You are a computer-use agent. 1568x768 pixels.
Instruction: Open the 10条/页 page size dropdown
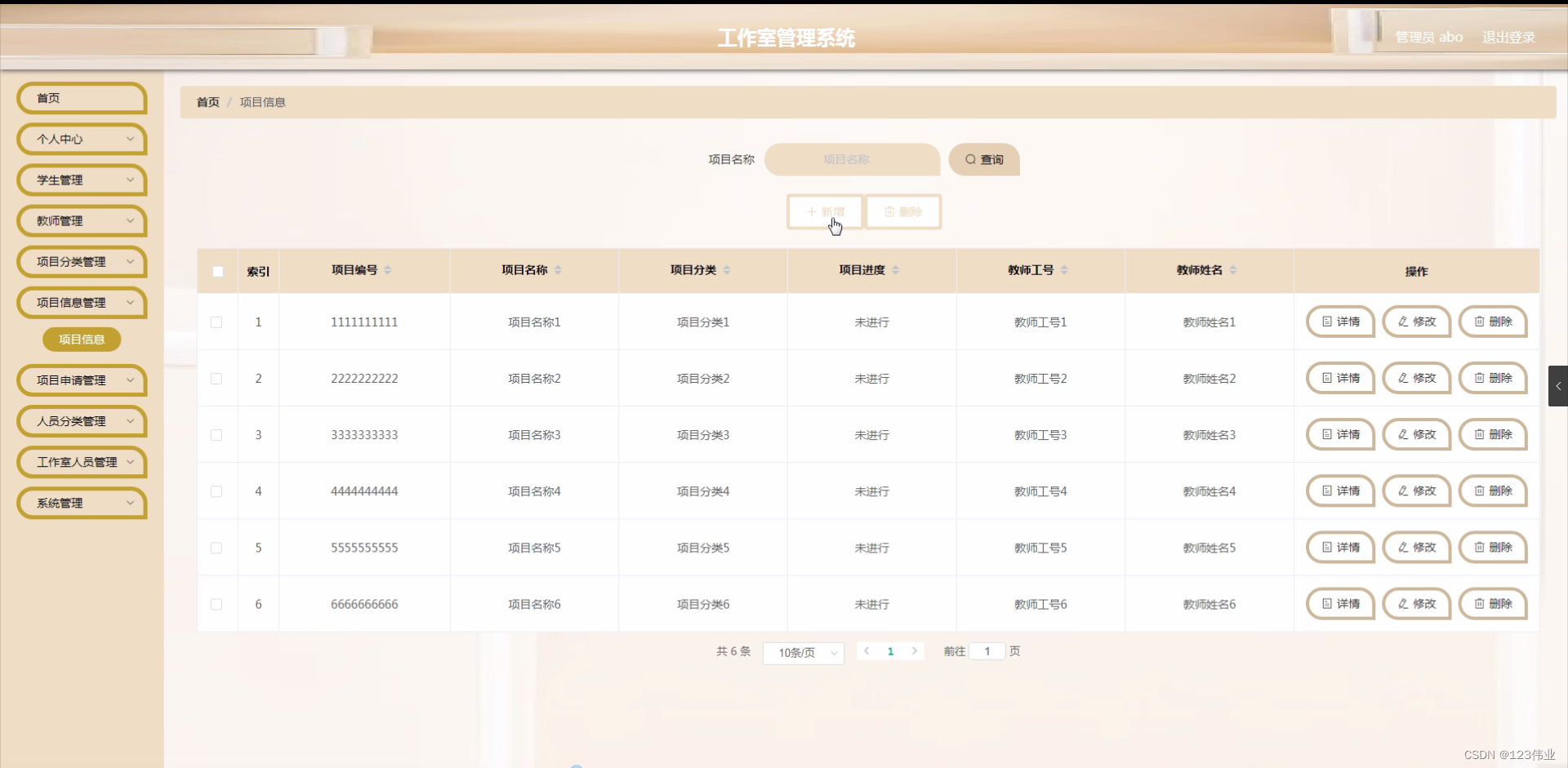click(803, 653)
